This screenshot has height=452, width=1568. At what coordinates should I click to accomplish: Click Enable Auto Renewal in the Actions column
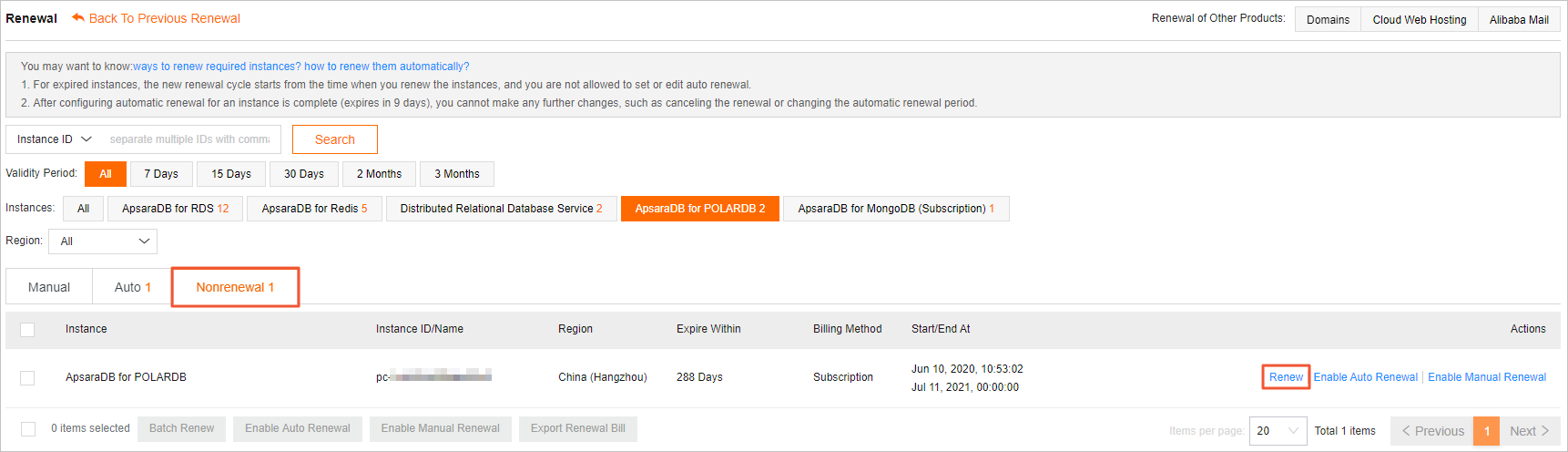coord(1365,377)
